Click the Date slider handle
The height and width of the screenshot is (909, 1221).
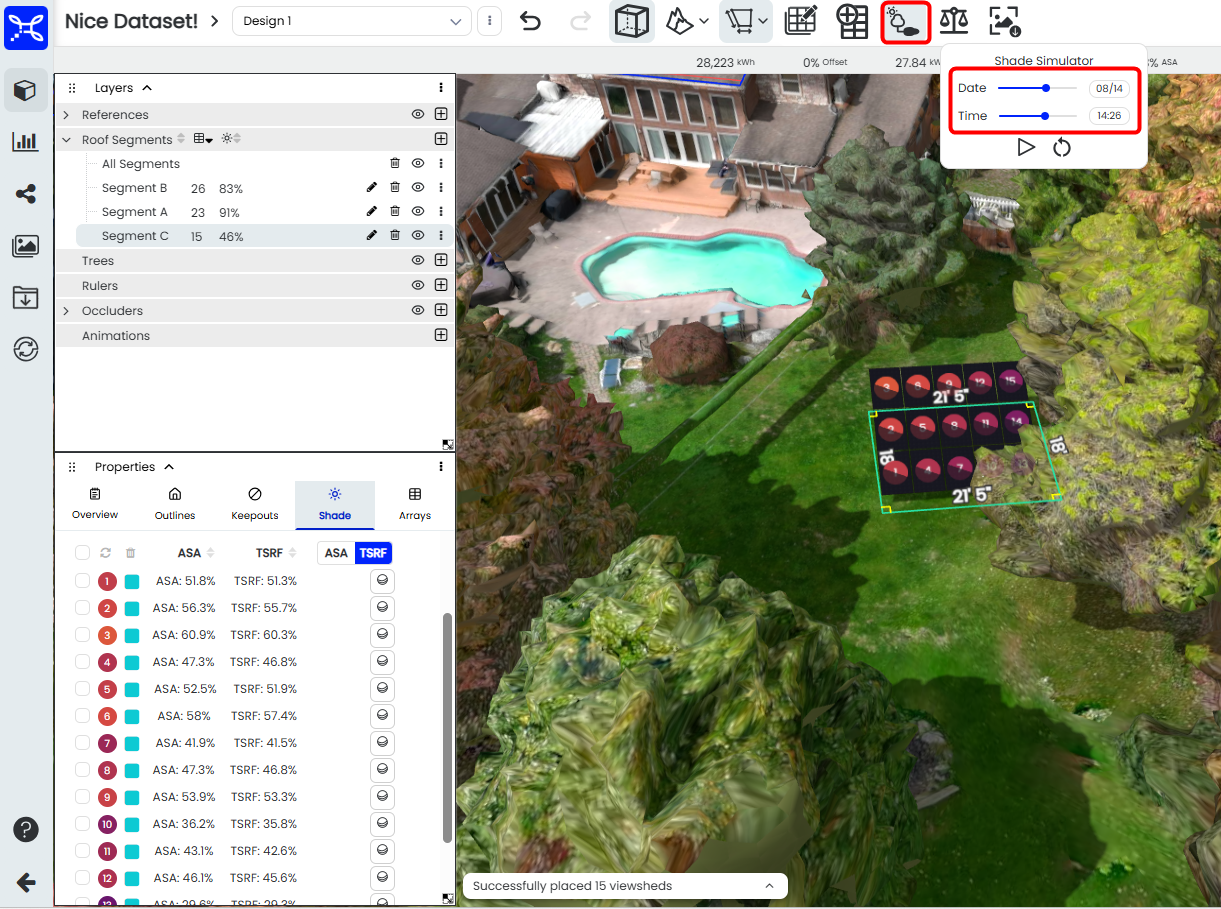1046,88
